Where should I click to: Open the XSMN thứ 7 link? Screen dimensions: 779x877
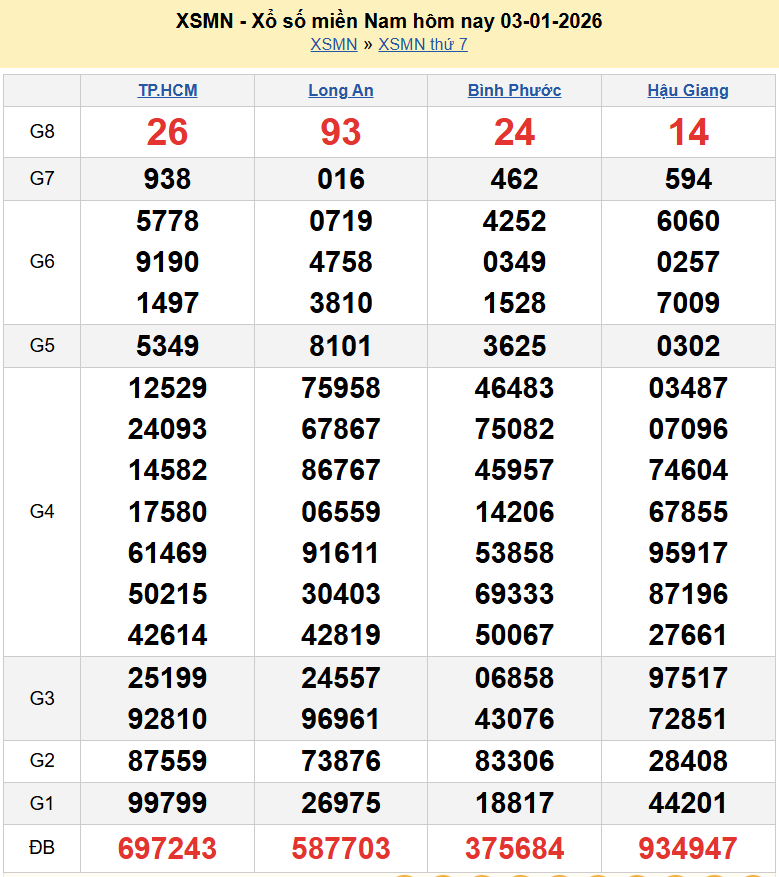pyautogui.click(x=423, y=44)
